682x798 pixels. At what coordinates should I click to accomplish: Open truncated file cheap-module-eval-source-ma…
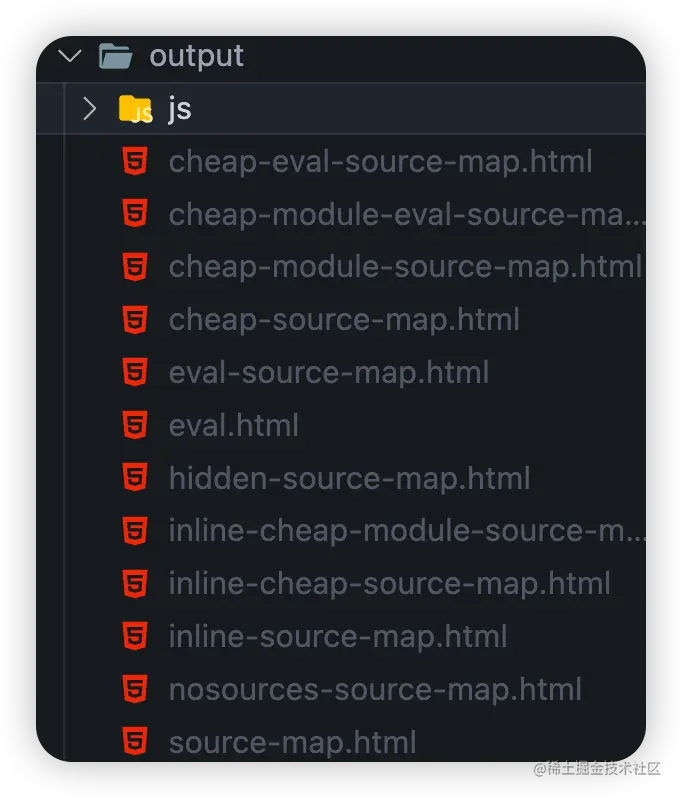click(x=407, y=215)
